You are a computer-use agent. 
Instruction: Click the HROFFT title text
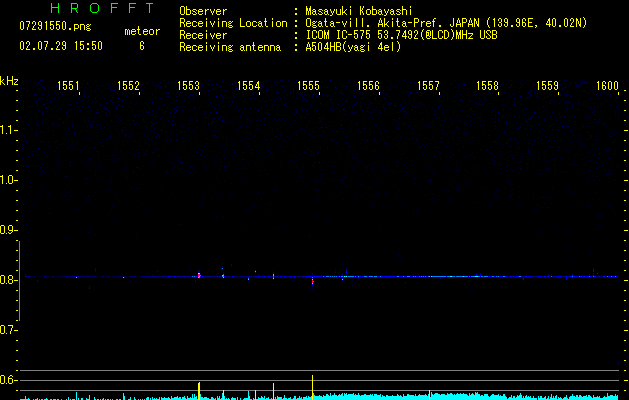click(102, 8)
